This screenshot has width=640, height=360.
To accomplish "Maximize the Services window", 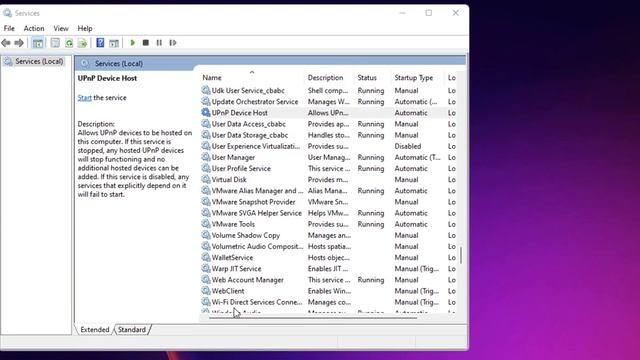I will (x=429, y=13).
